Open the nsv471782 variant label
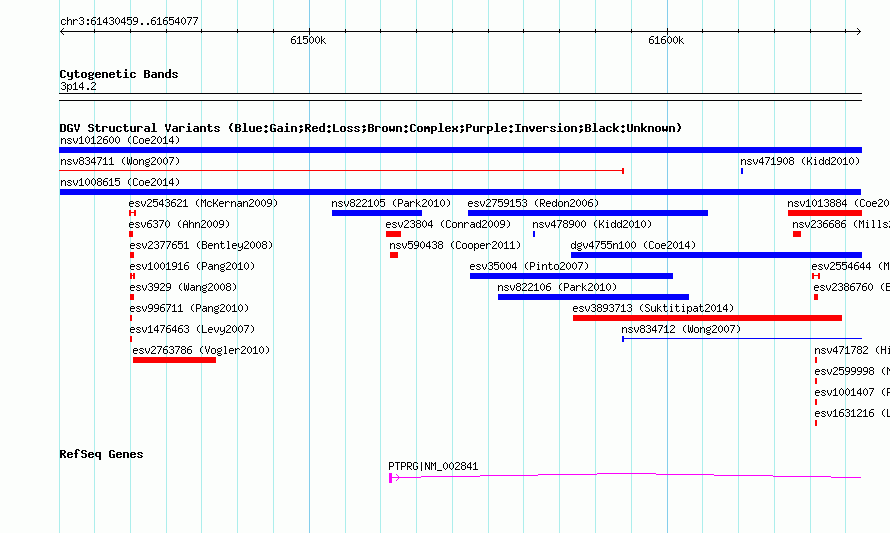 click(x=852, y=350)
